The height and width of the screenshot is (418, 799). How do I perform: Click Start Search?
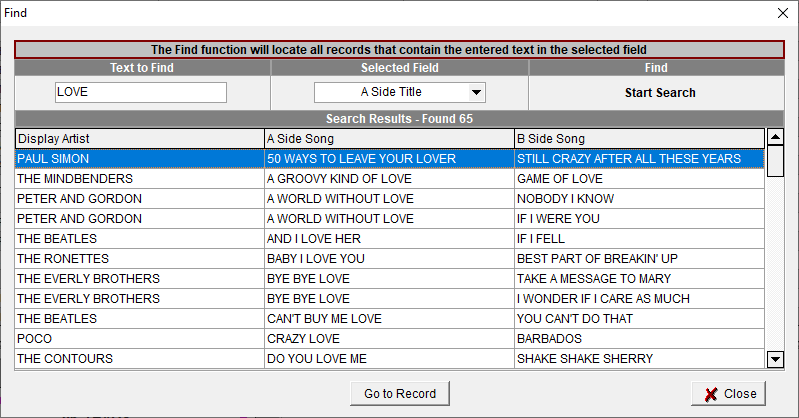[660, 93]
